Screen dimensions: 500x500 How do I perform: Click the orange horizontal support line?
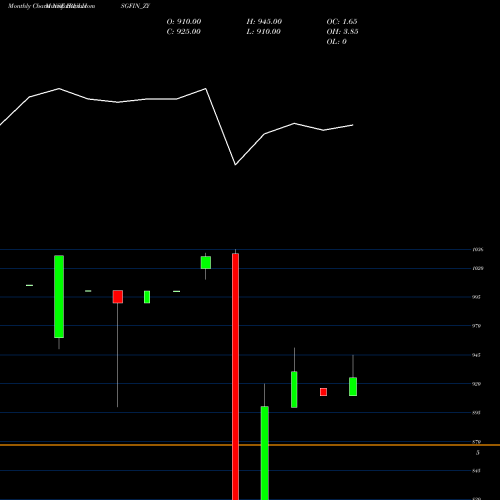click(250, 445)
